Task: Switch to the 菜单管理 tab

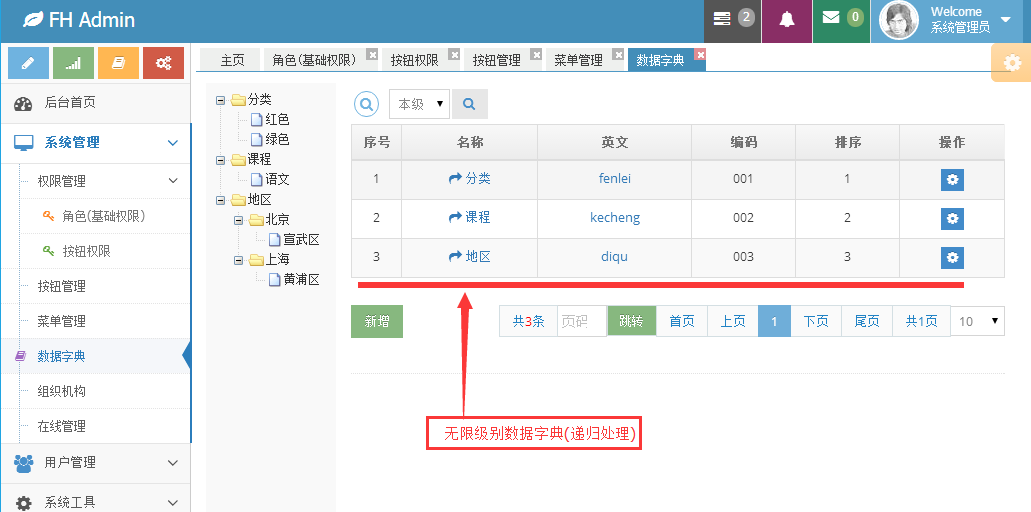Action: [x=578, y=60]
